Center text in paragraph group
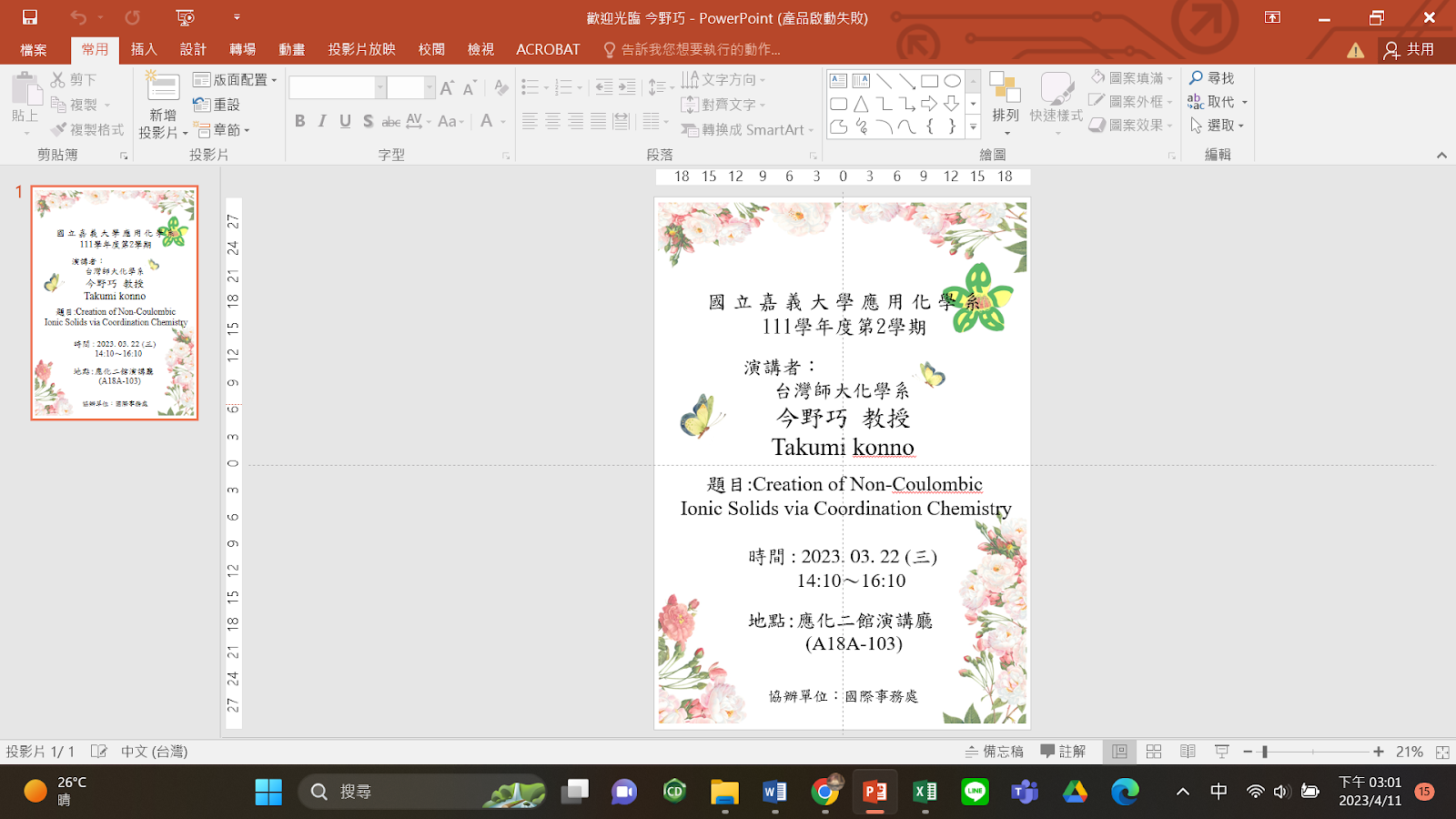The height and width of the screenshot is (819, 1456). point(552,121)
